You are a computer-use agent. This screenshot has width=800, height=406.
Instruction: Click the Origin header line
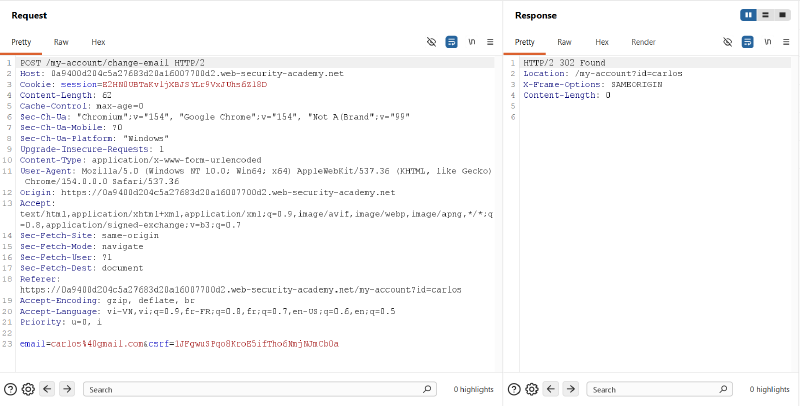[208, 193]
